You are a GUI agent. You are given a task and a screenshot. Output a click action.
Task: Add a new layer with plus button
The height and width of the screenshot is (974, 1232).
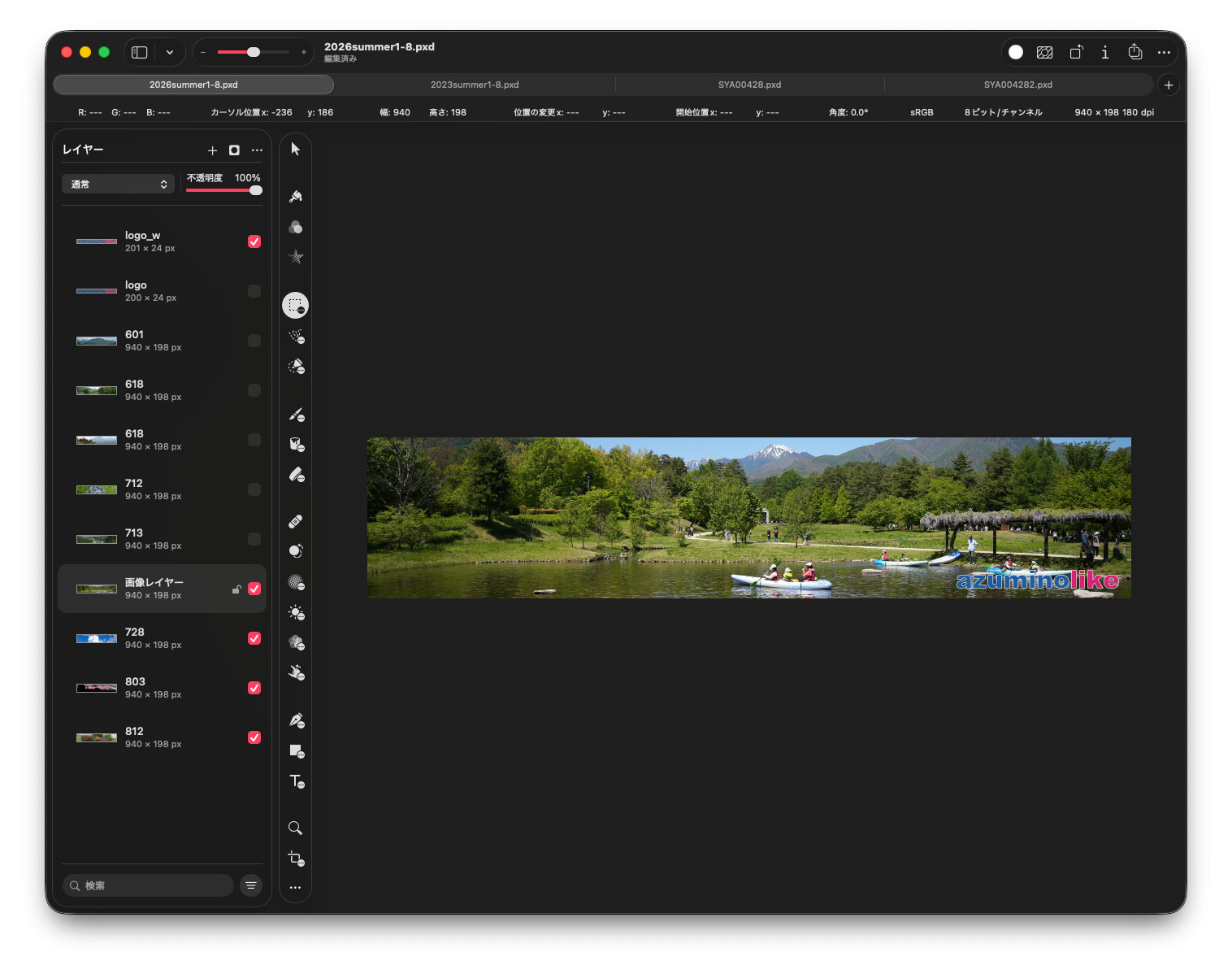coord(212,150)
